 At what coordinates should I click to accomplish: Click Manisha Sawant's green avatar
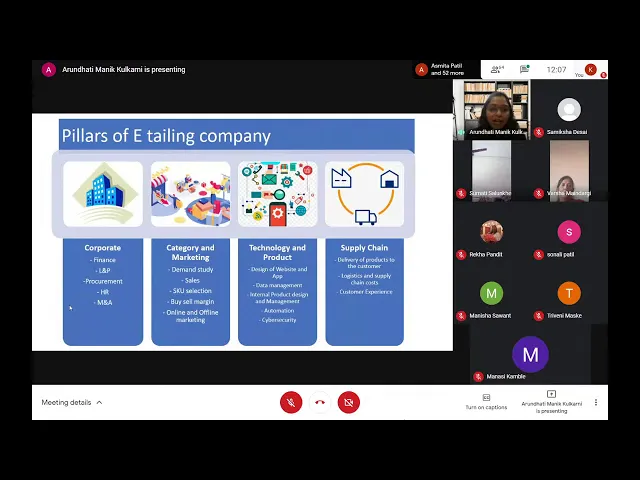[491, 293]
